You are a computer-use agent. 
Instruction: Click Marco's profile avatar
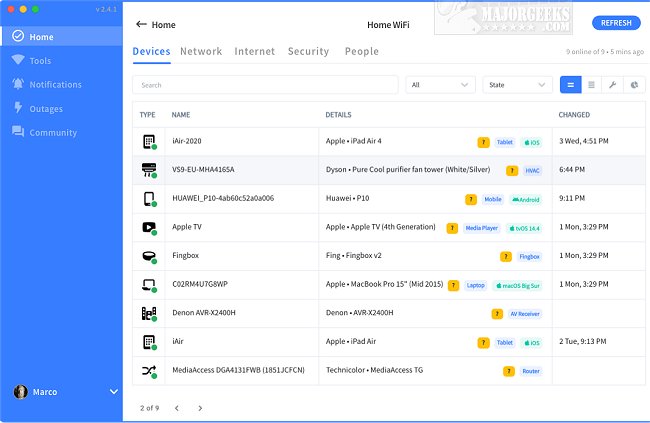click(20, 391)
